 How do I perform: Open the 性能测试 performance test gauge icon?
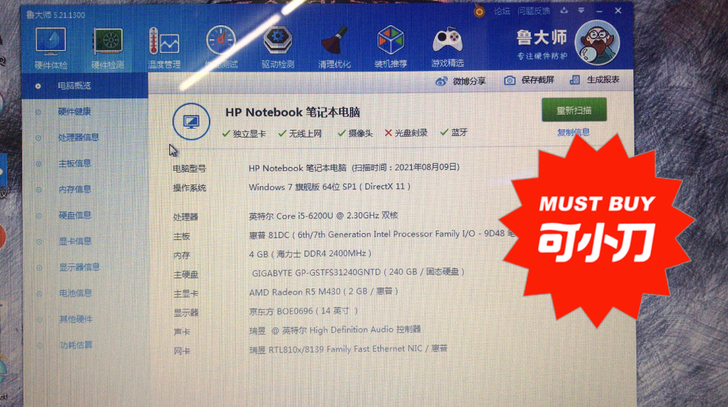point(221,41)
